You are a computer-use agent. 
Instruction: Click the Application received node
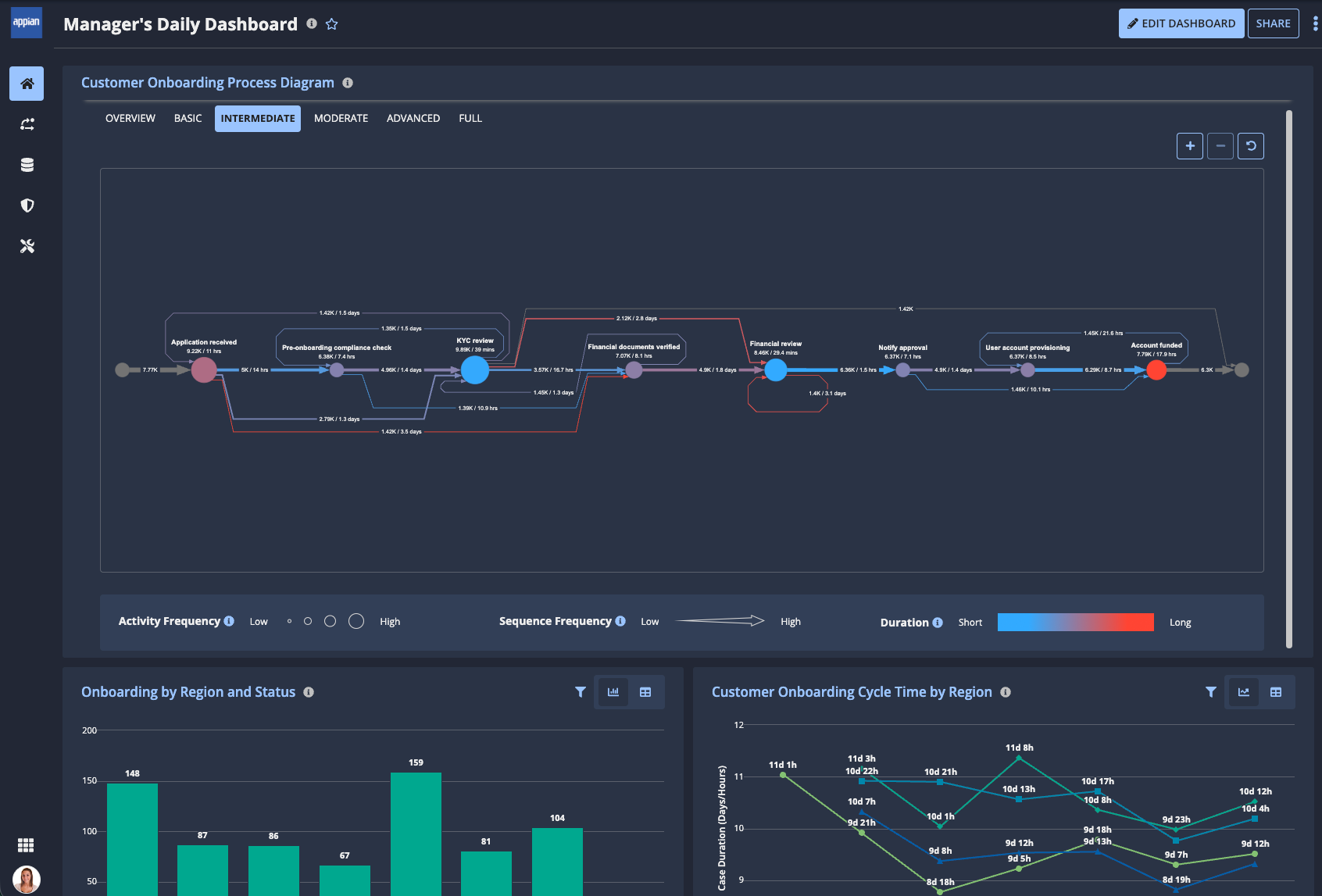click(204, 369)
